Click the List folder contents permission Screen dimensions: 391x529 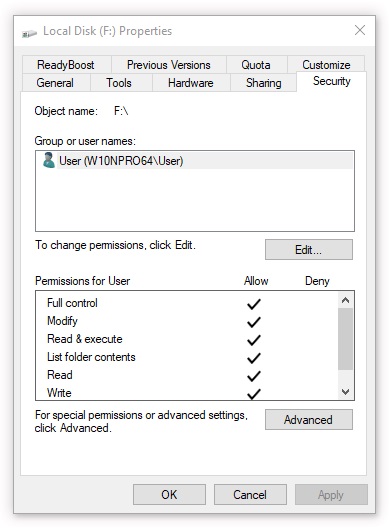[x=187, y=357]
